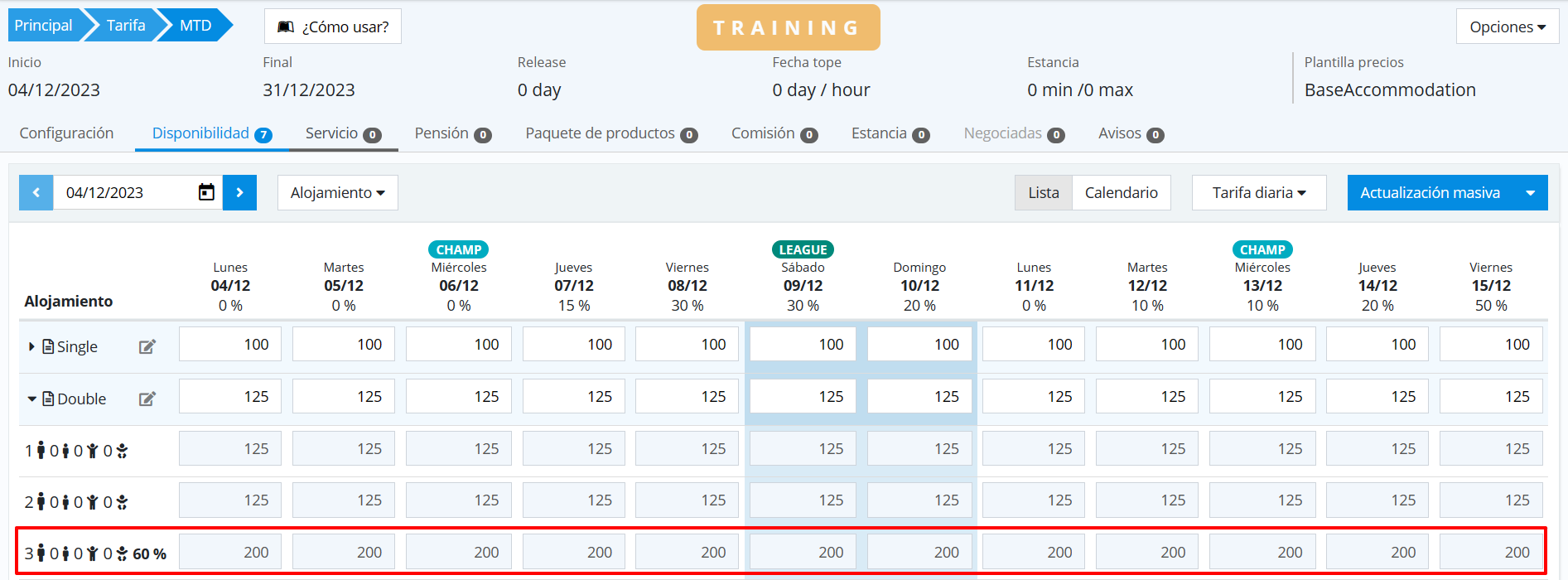
Task: Click the edit icon beside Double
Action: (147, 399)
